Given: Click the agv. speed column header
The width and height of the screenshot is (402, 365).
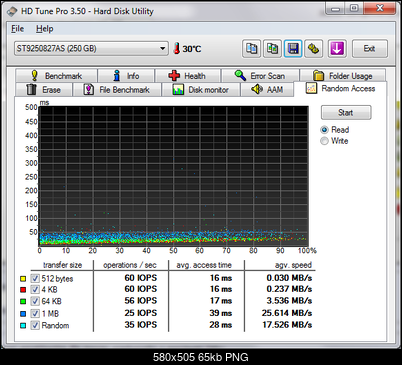Looking at the screenshot, I should pyautogui.click(x=293, y=265).
